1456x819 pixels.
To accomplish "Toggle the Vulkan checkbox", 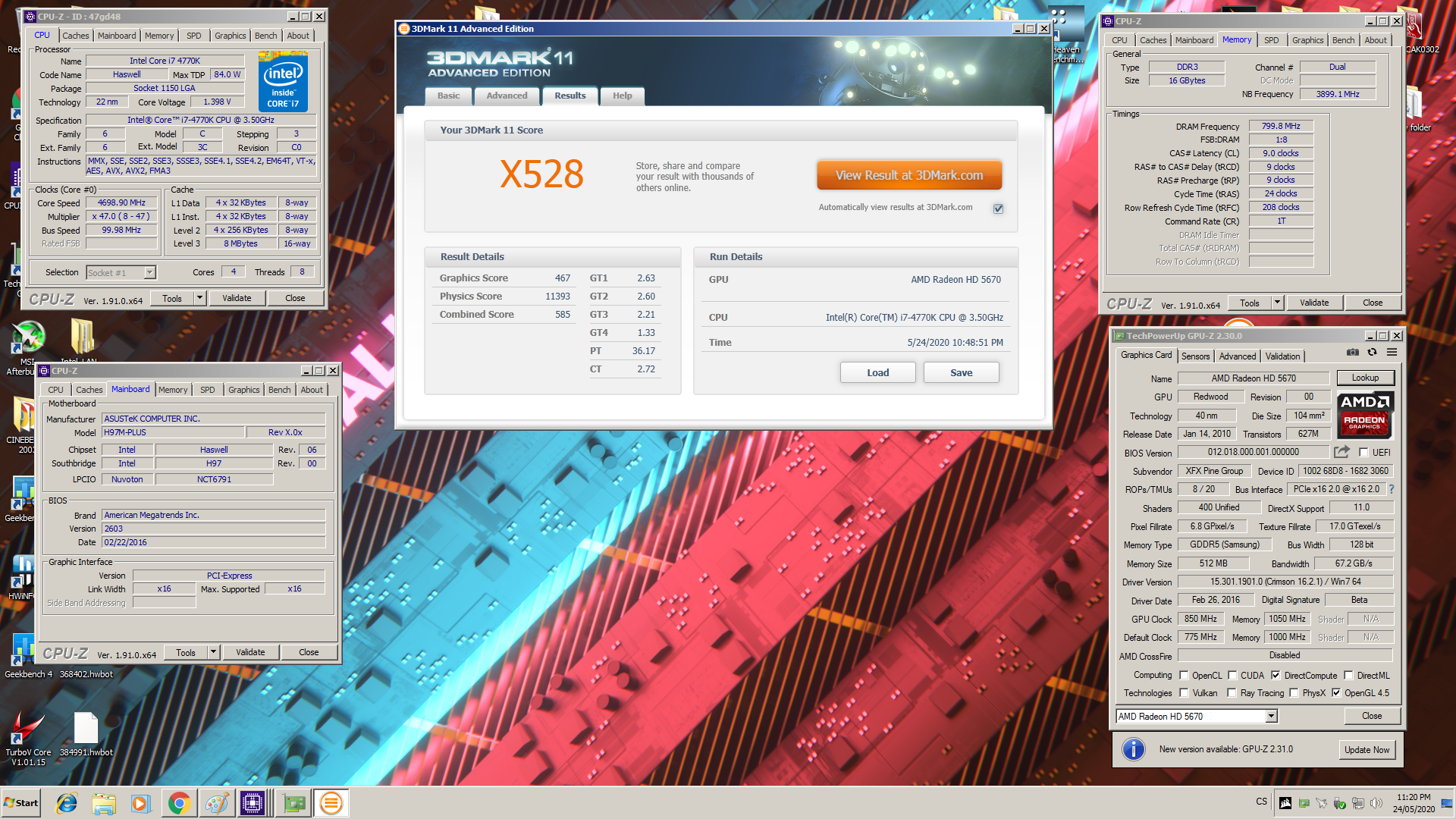I will 1184,693.
